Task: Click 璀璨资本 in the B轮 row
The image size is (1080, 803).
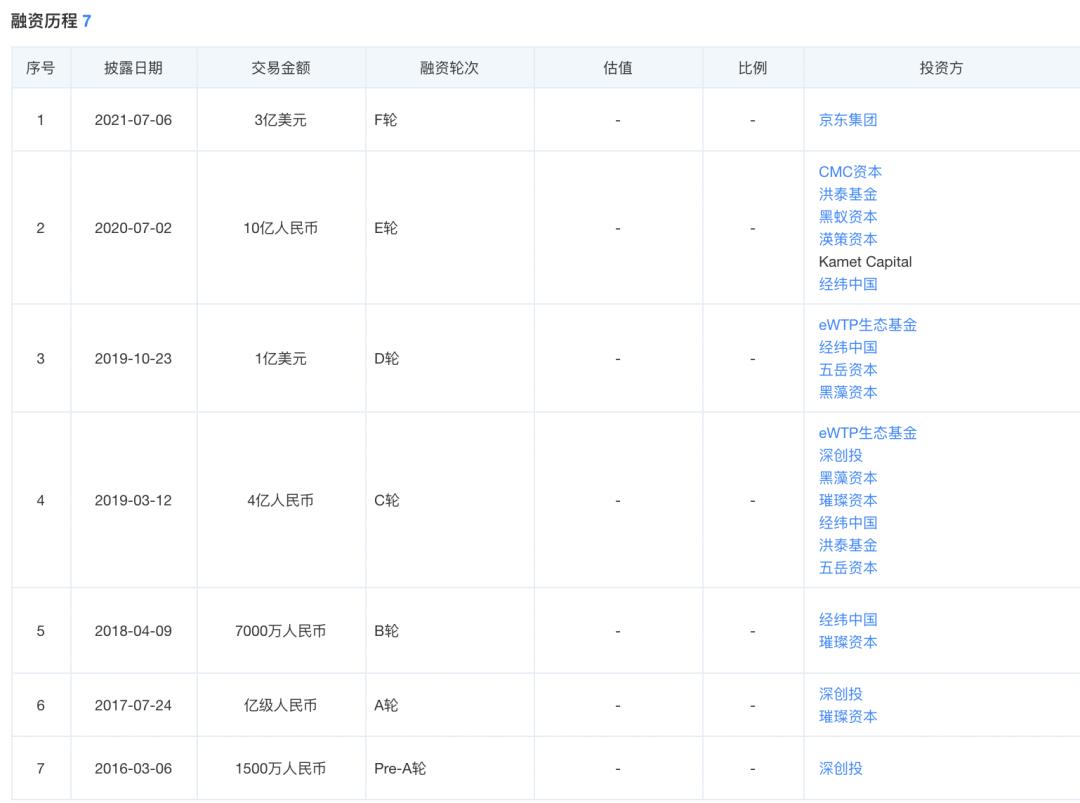Action: tap(847, 642)
